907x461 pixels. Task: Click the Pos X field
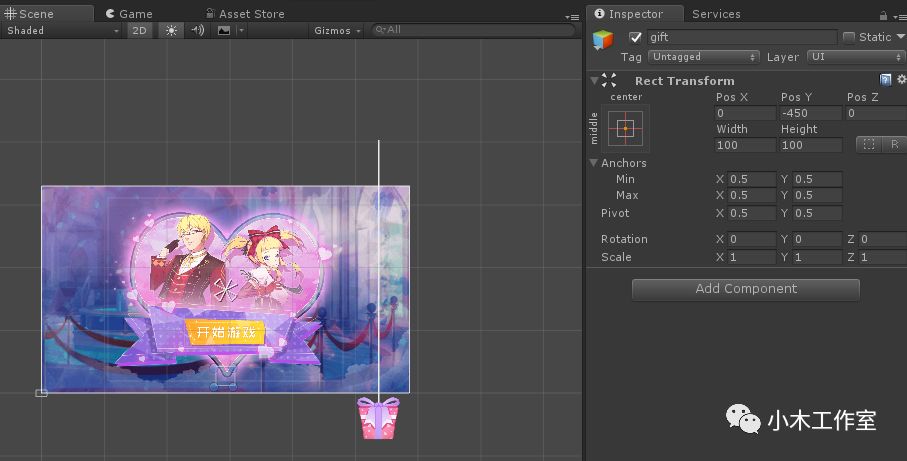(745, 113)
